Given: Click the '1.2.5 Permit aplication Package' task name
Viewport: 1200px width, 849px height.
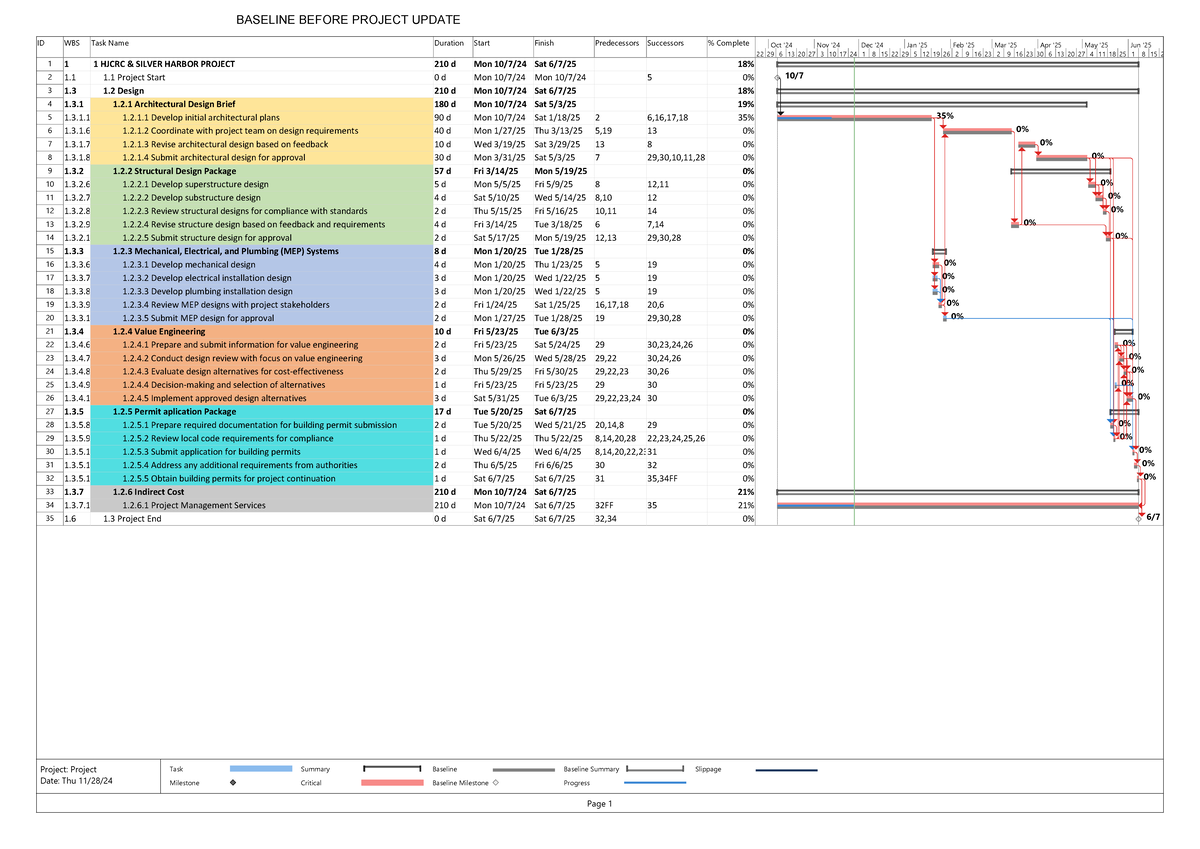Looking at the screenshot, I should 175,411.
